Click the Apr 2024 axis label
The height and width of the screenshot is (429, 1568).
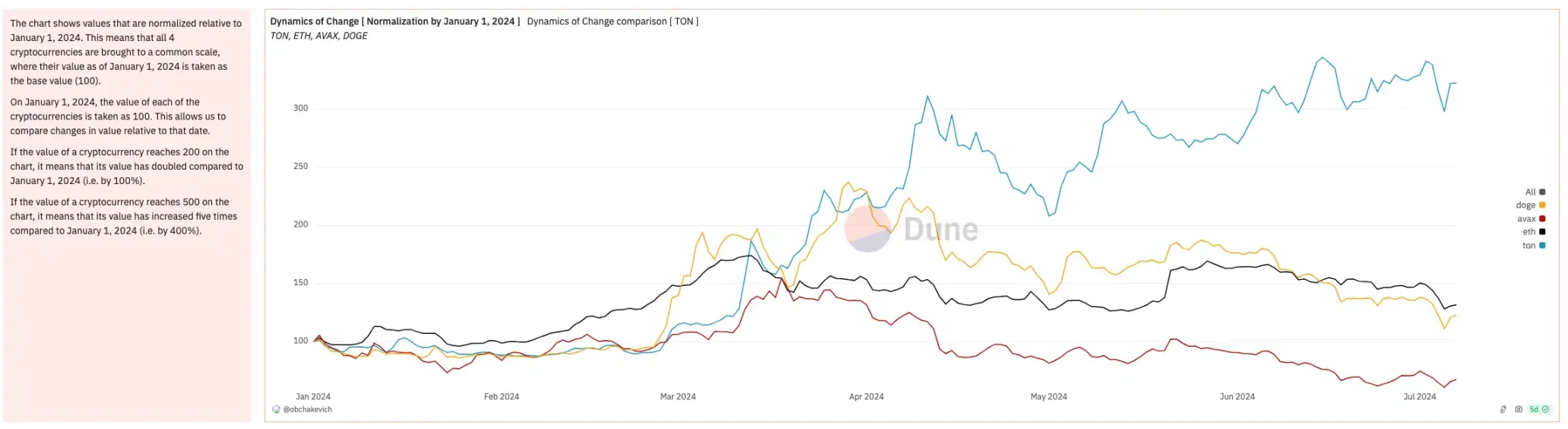coord(866,396)
